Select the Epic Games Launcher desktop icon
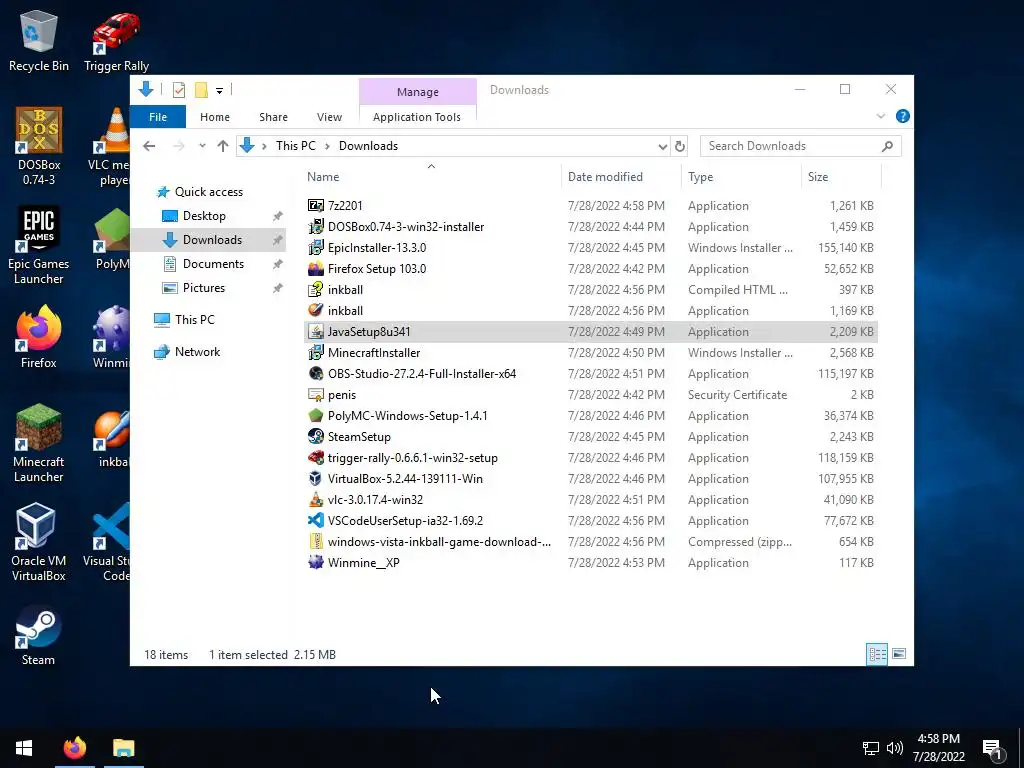Screen dimensions: 1024x768 click(39, 245)
